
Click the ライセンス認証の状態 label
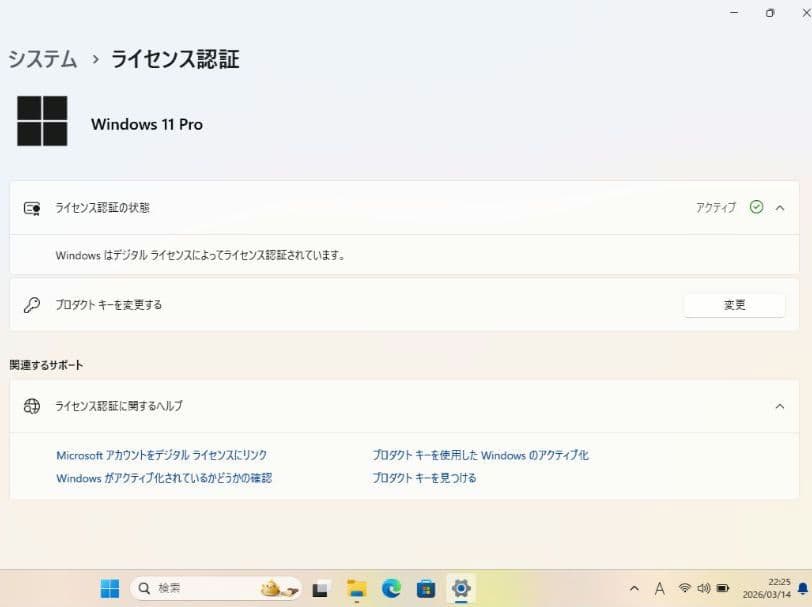pos(103,208)
